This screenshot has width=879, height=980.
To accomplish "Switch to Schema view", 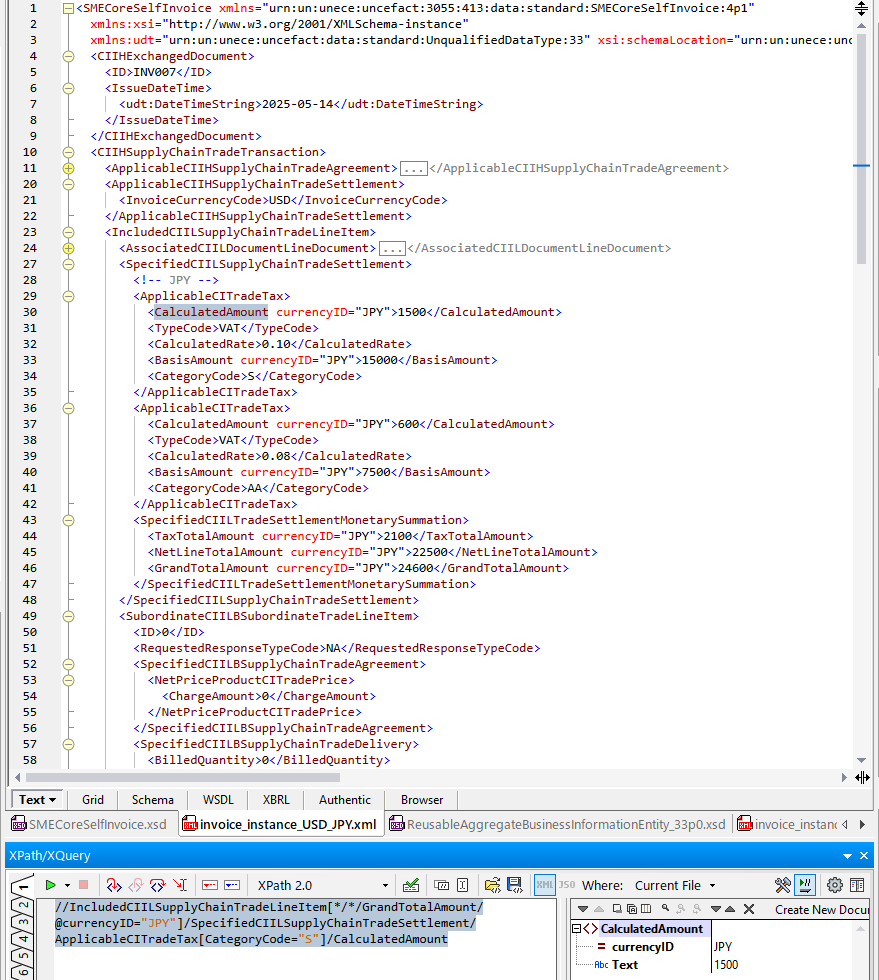I will pyautogui.click(x=153, y=800).
